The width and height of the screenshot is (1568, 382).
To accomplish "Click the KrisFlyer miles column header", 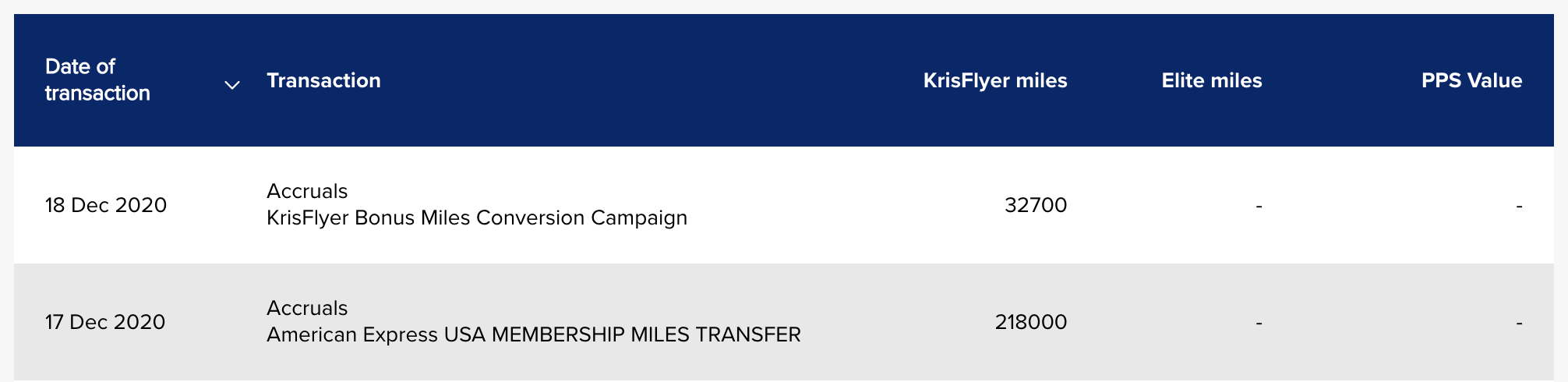I will pyautogui.click(x=994, y=80).
